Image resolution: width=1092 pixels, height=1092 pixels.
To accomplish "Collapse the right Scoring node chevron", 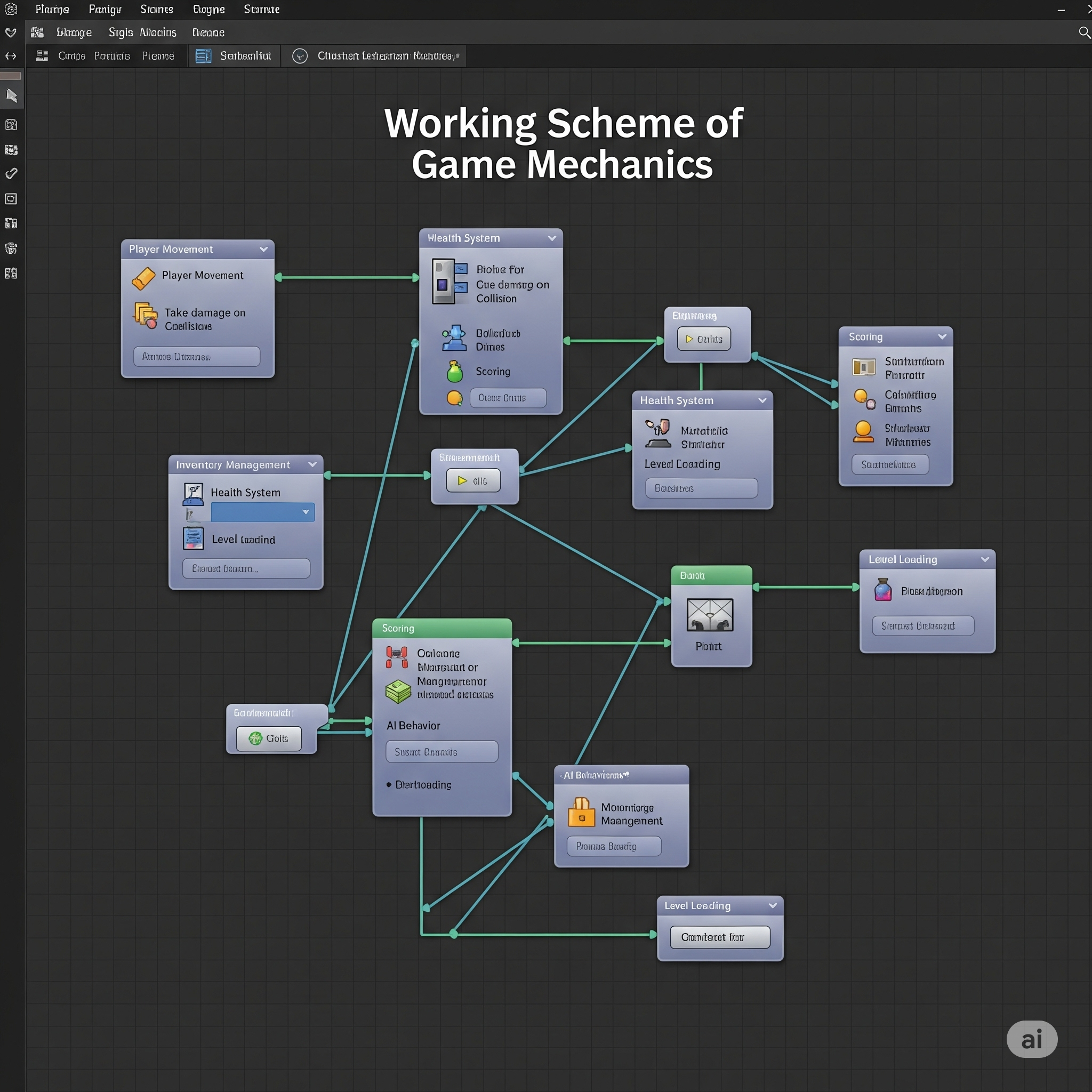I will pyautogui.click(x=942, y=336).
